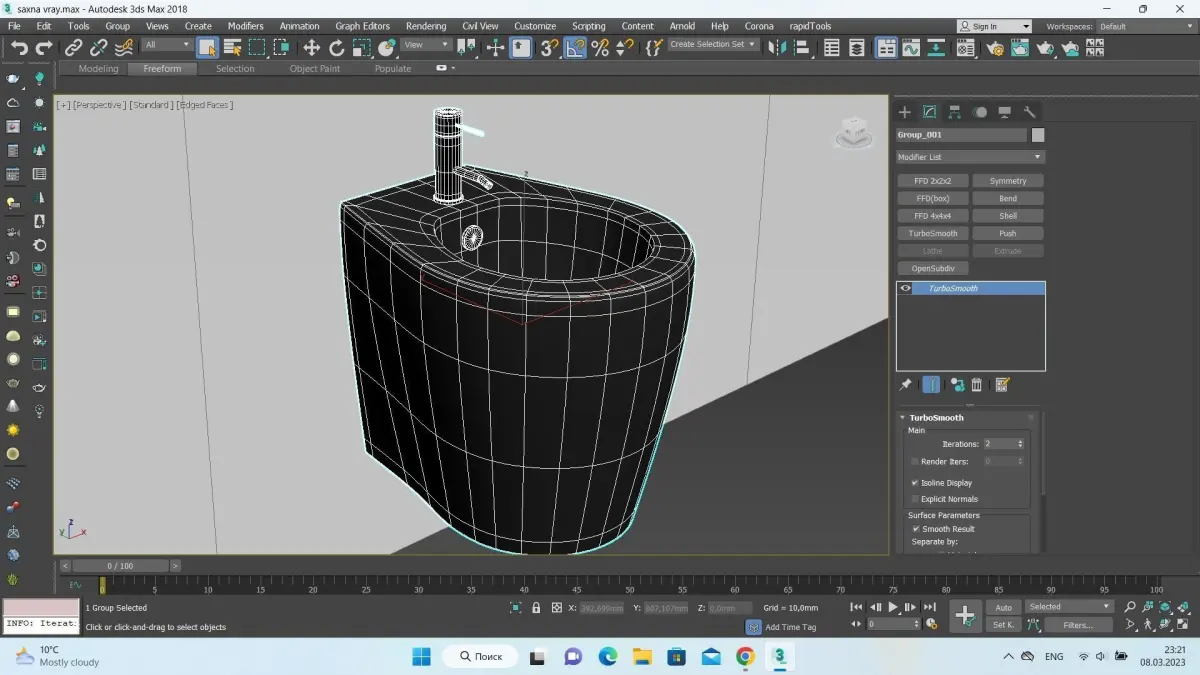Activate the Select and Rotate tool

tap(337, 47)
